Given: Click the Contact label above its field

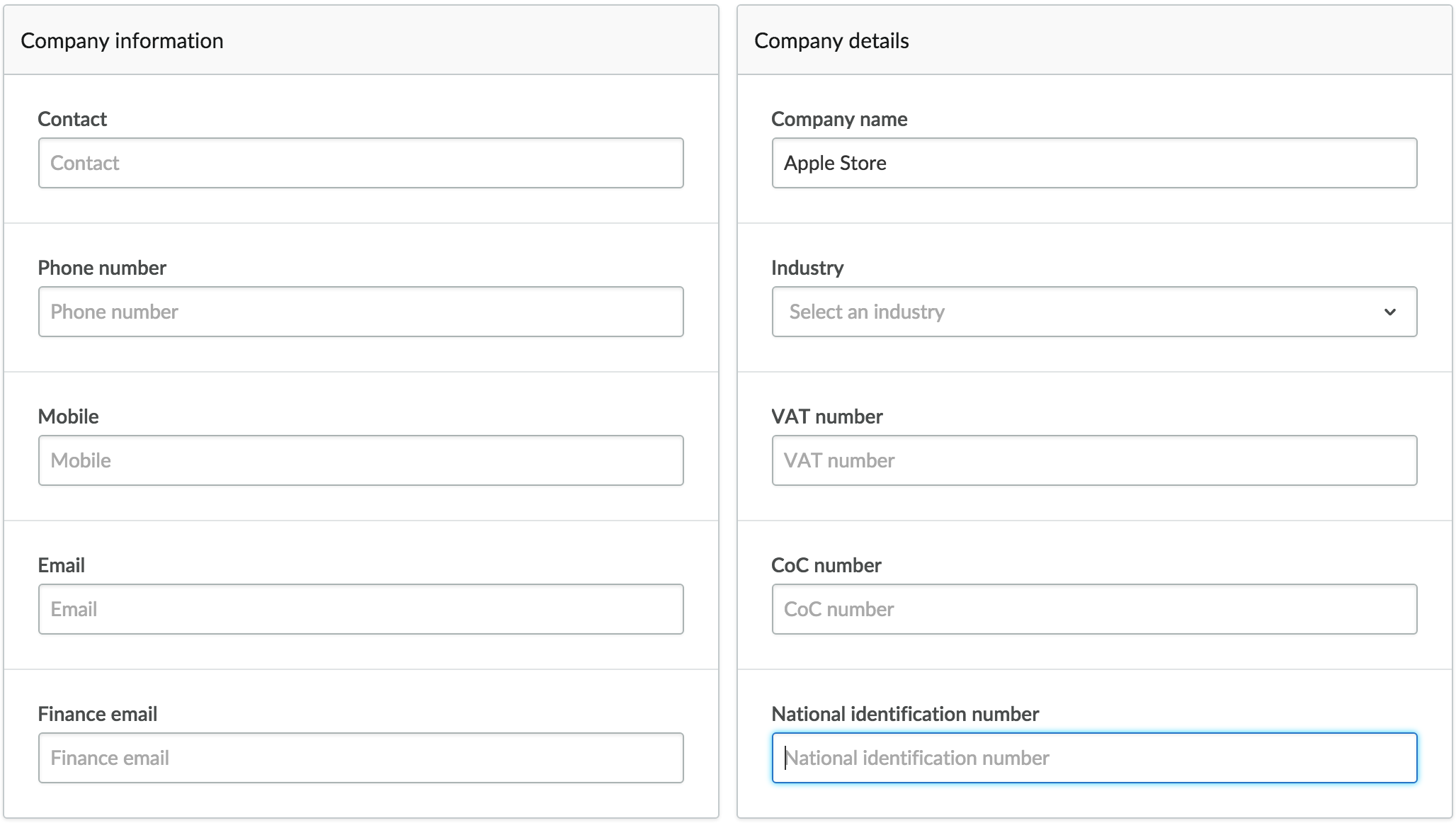Looking at the screenshot, I should coord(72,119).
